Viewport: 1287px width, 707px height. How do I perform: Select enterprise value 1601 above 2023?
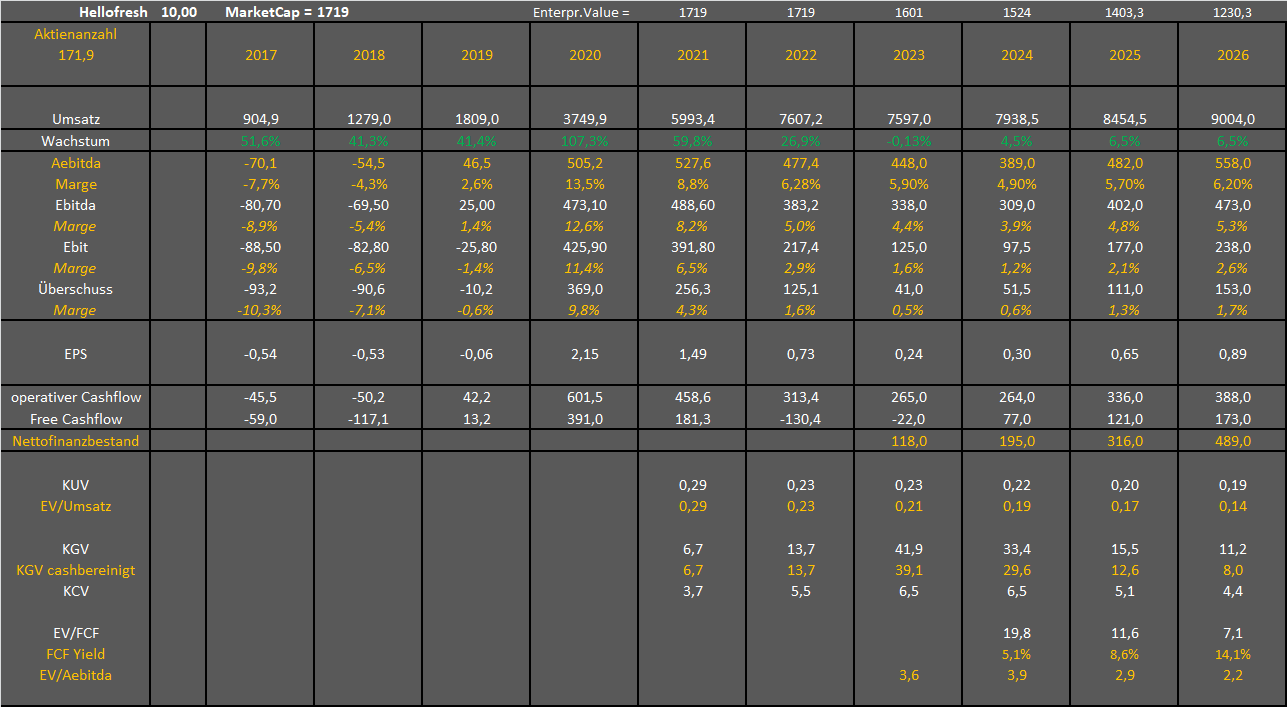(x=909, y=13)
